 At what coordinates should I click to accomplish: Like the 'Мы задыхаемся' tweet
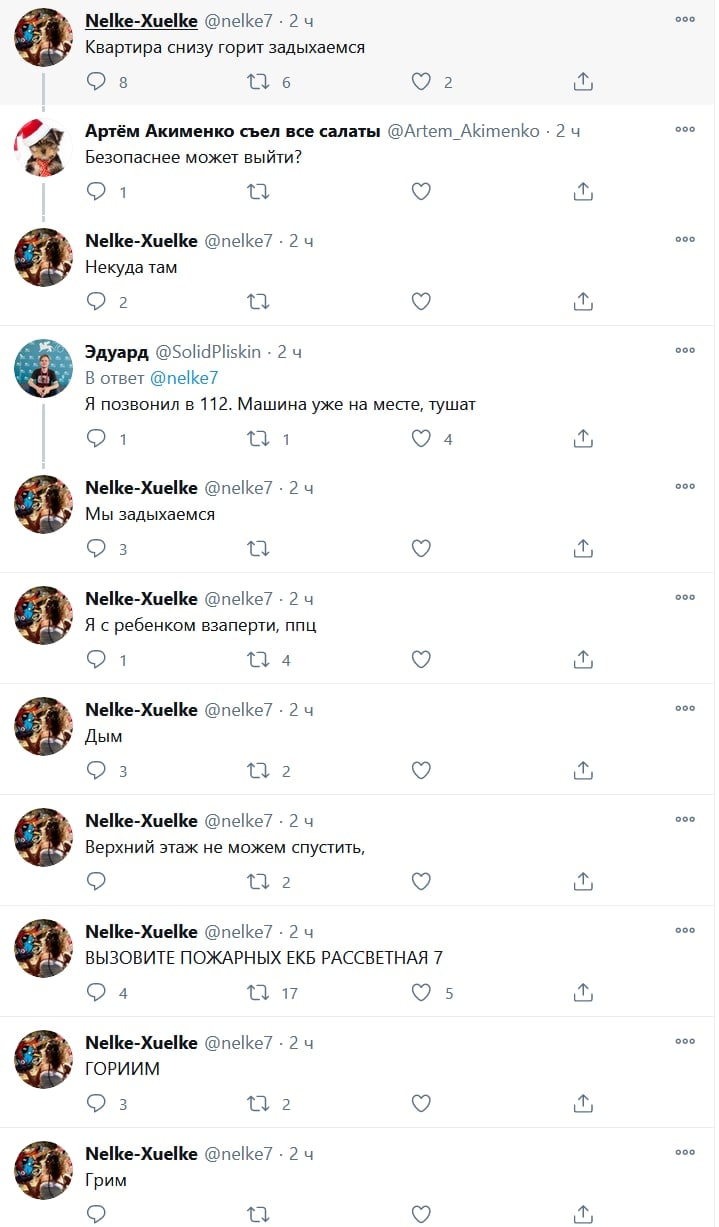coord(421,548)
